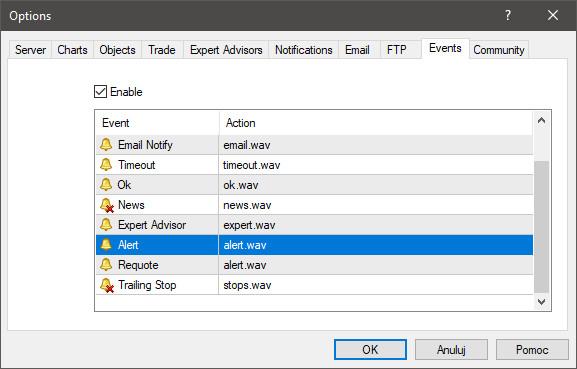Click the scrollbar up arrow in events list

[541, 121]
